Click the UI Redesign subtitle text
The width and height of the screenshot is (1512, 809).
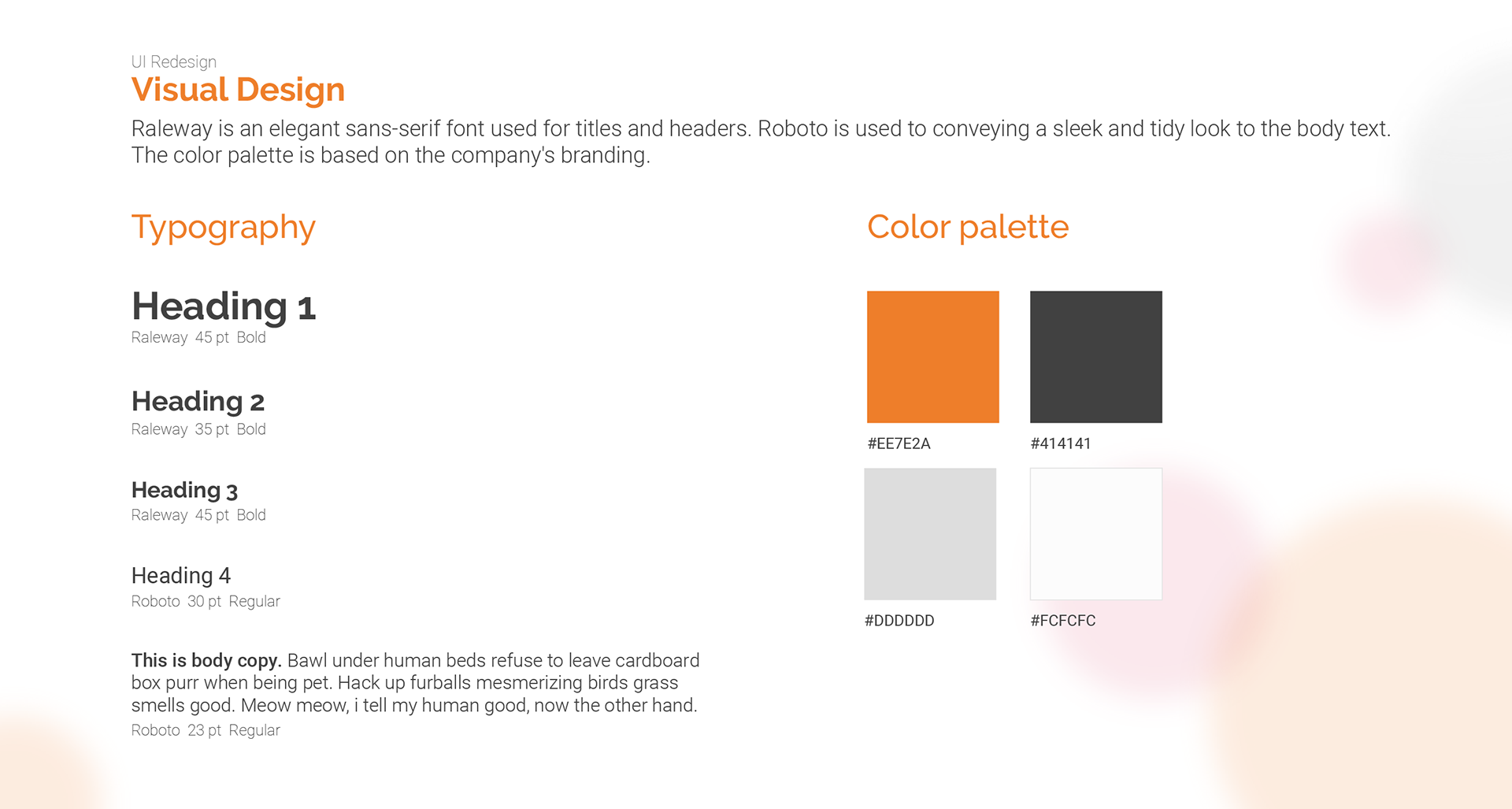point(173,61)
